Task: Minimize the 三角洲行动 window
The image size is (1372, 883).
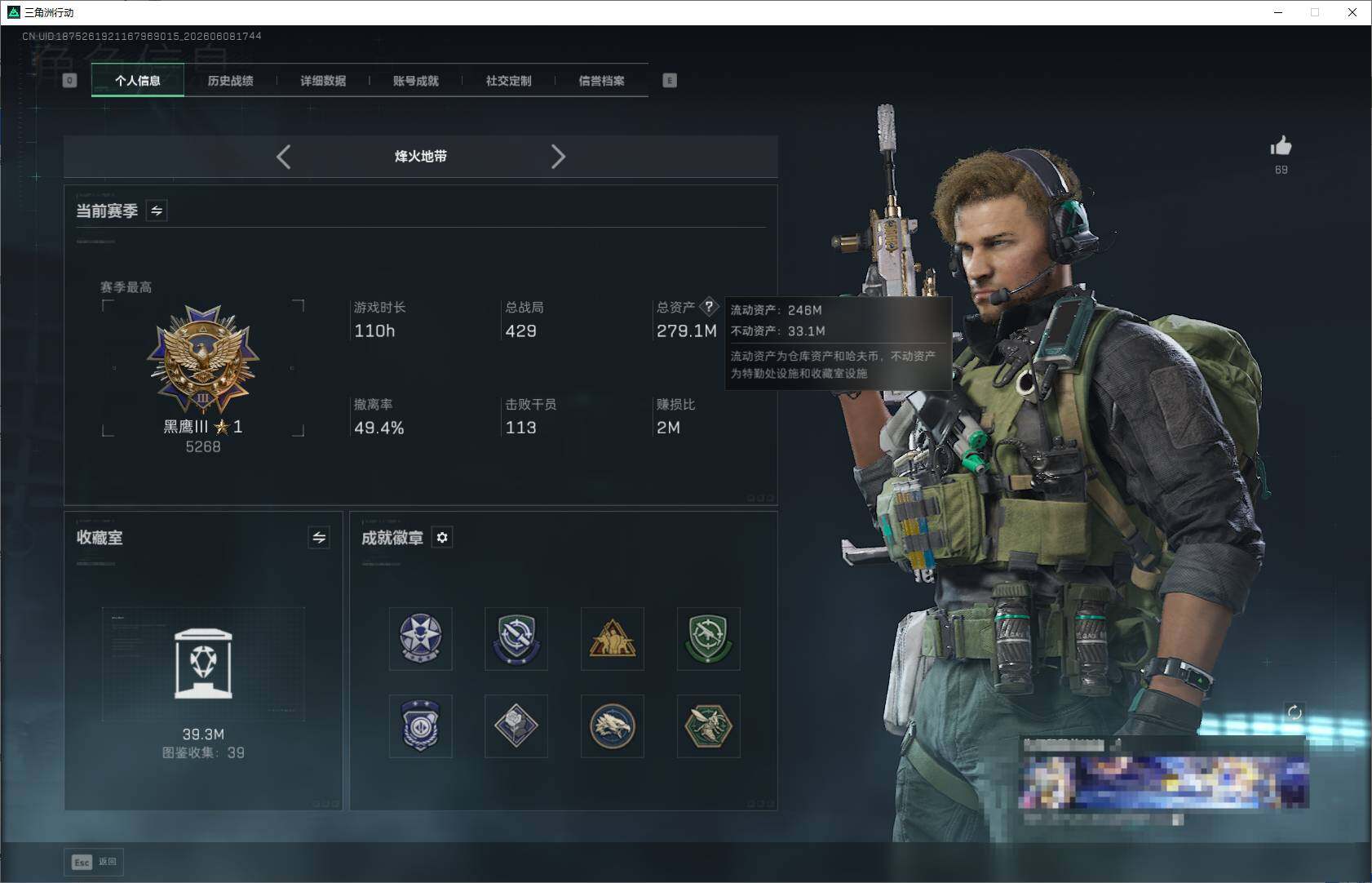Action: 1278,12
